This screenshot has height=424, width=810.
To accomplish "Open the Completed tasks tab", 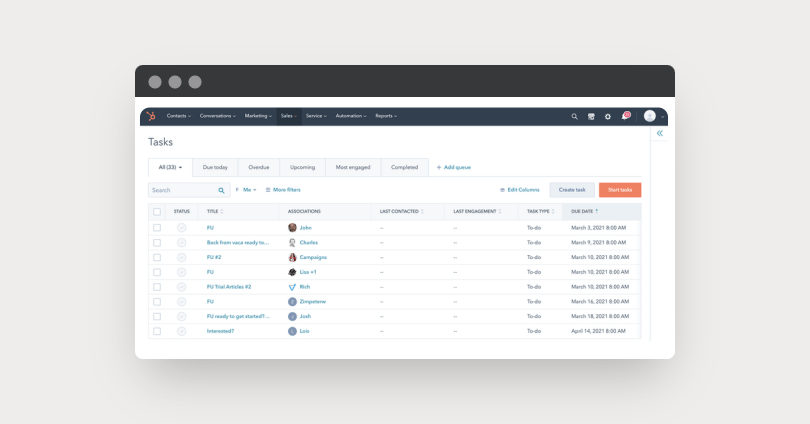I will pyautogui.click(x=404, y=167).
